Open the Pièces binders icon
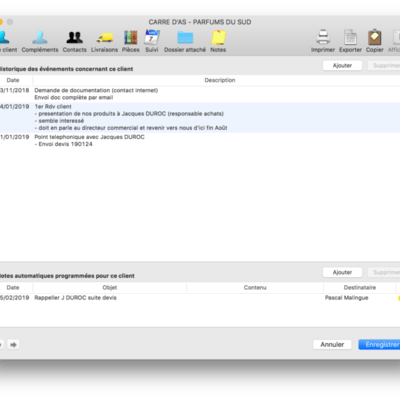400x400 pixels. pyautogui.click(x=131, y=37)
